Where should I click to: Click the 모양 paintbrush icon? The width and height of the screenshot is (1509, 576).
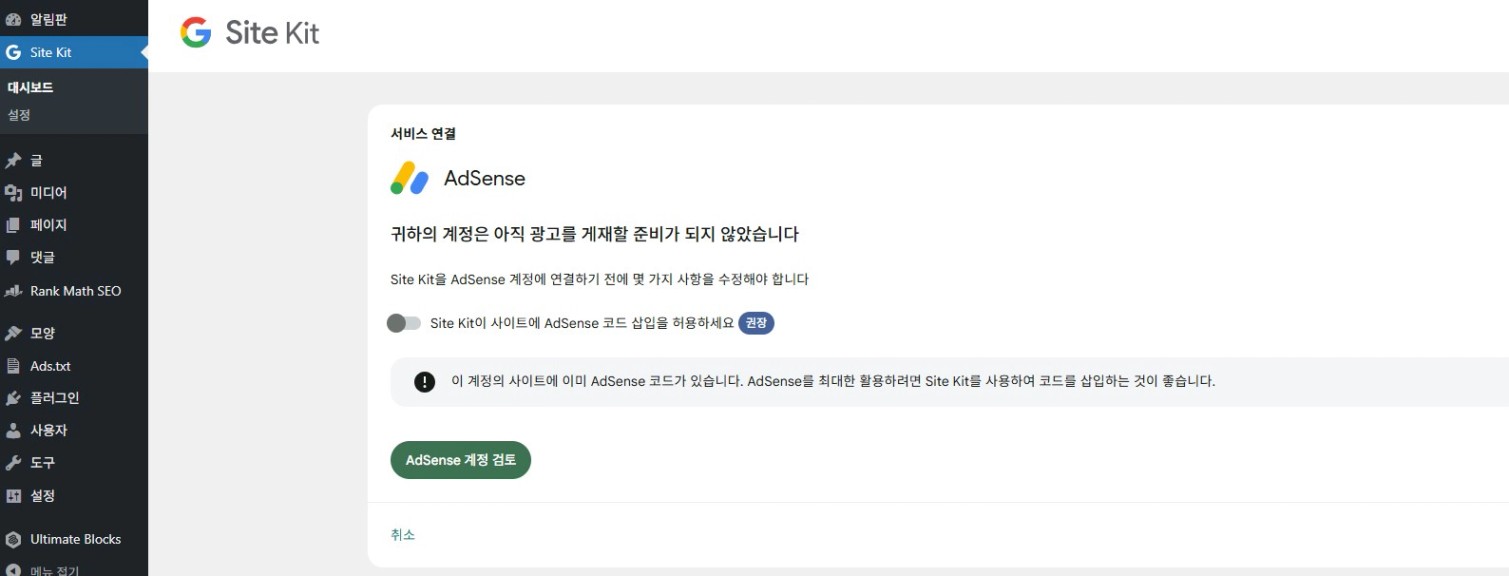point(13,333)
